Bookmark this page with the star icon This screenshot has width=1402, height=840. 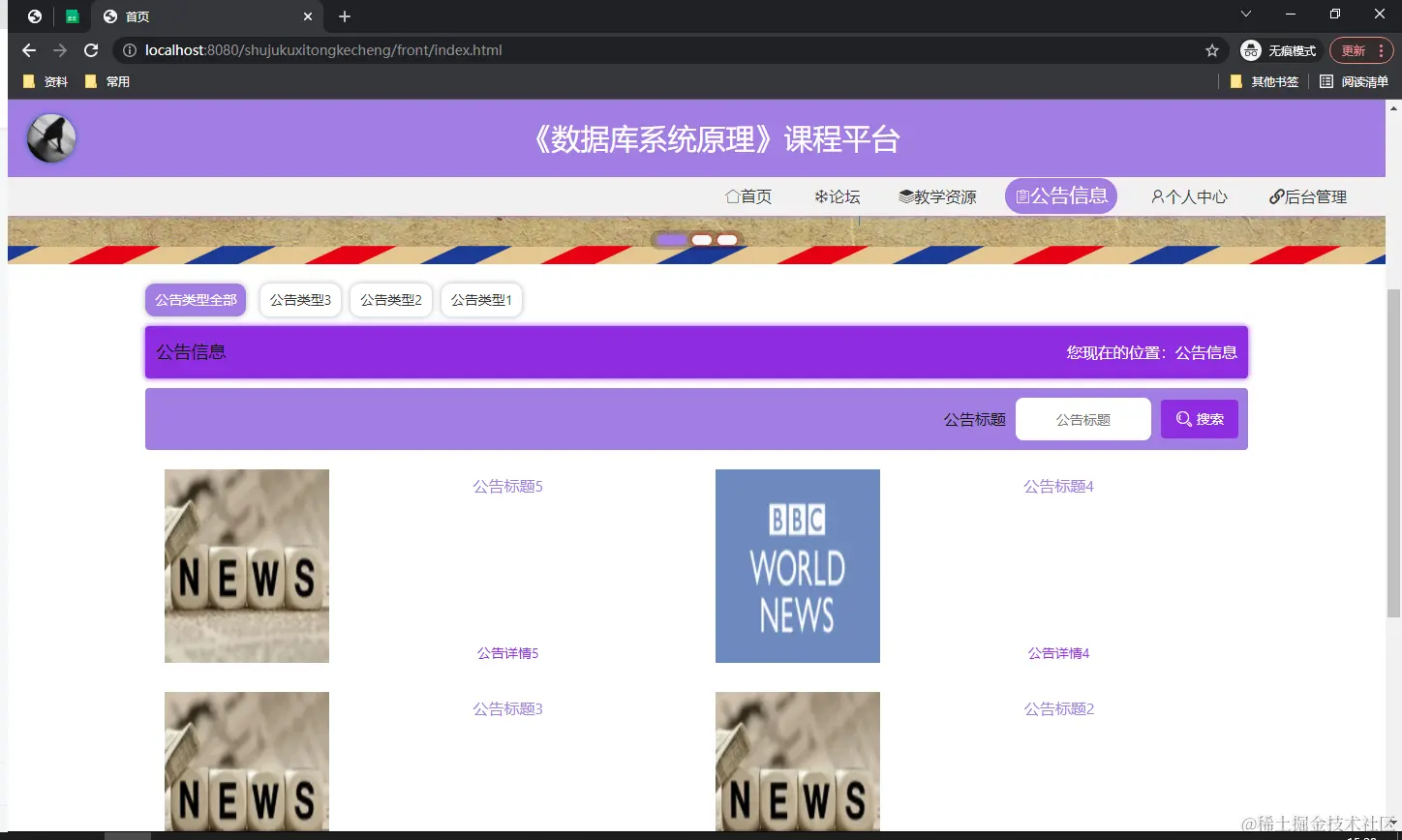tap(1211, 50)
